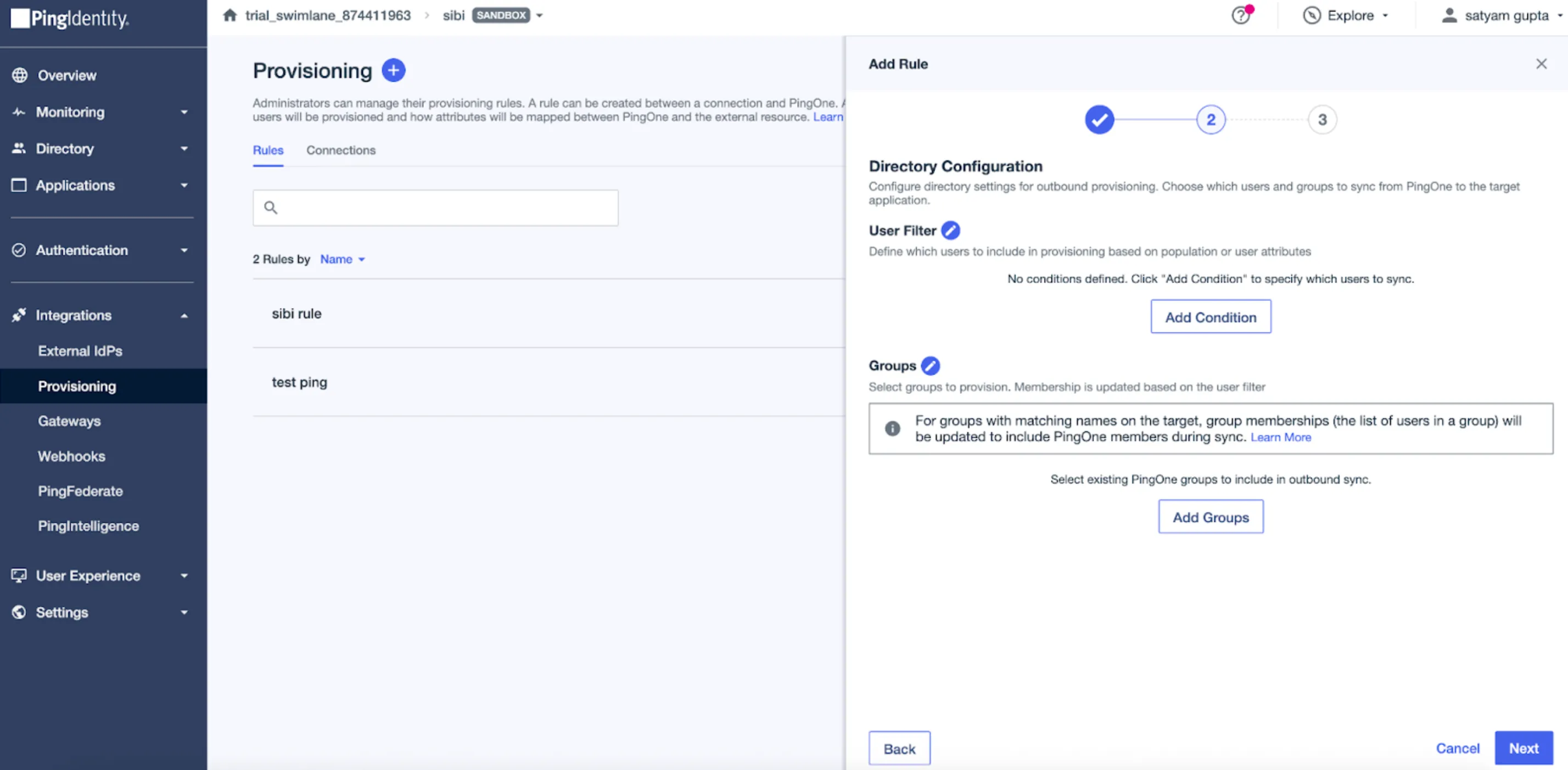Open PingFederate in sidebar
This screenshot has height=770, width=1568.
(x=80, y=491)
